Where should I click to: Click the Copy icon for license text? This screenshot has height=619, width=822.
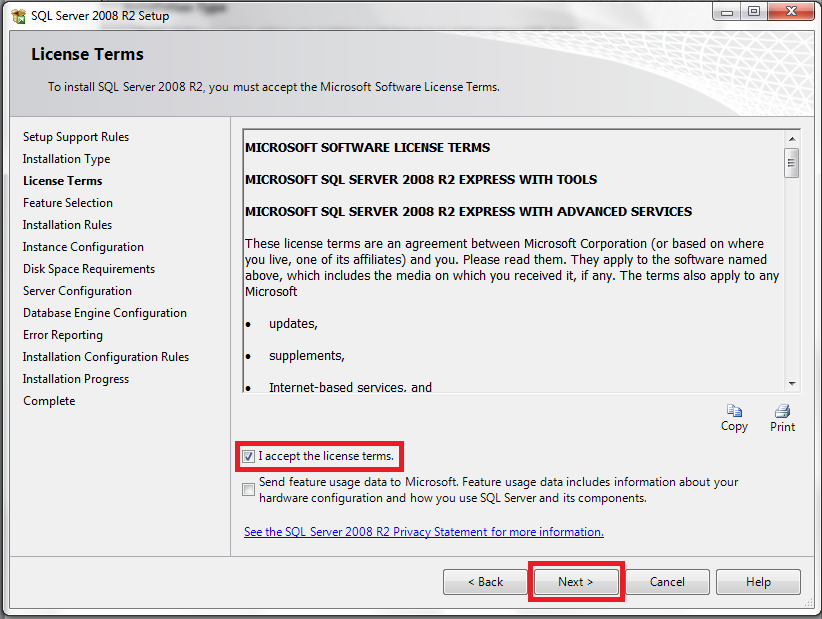pyautogui.click(x=734, y=410)
